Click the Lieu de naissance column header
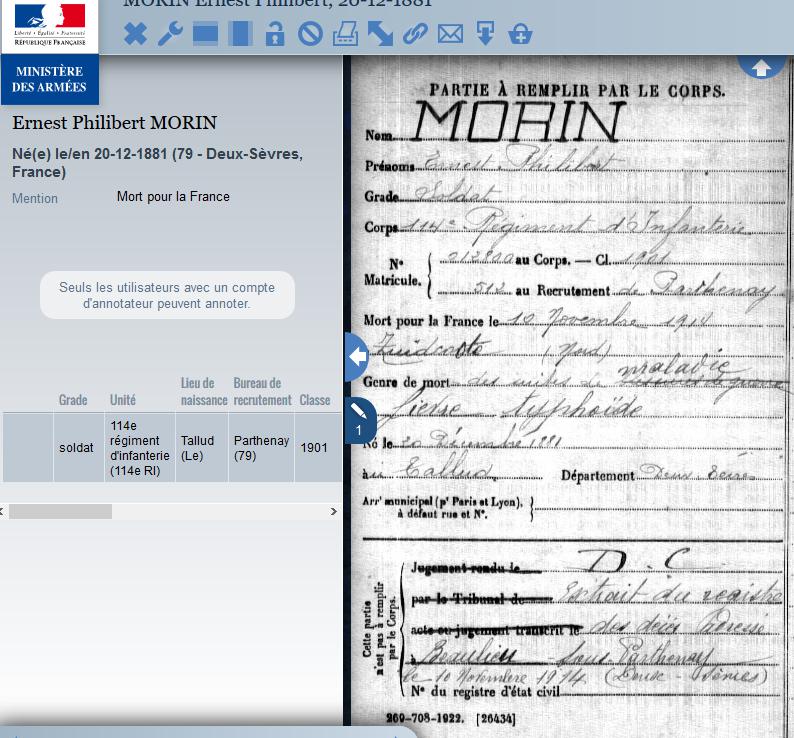The image size is (794, 738). click(x=204, y=392)
